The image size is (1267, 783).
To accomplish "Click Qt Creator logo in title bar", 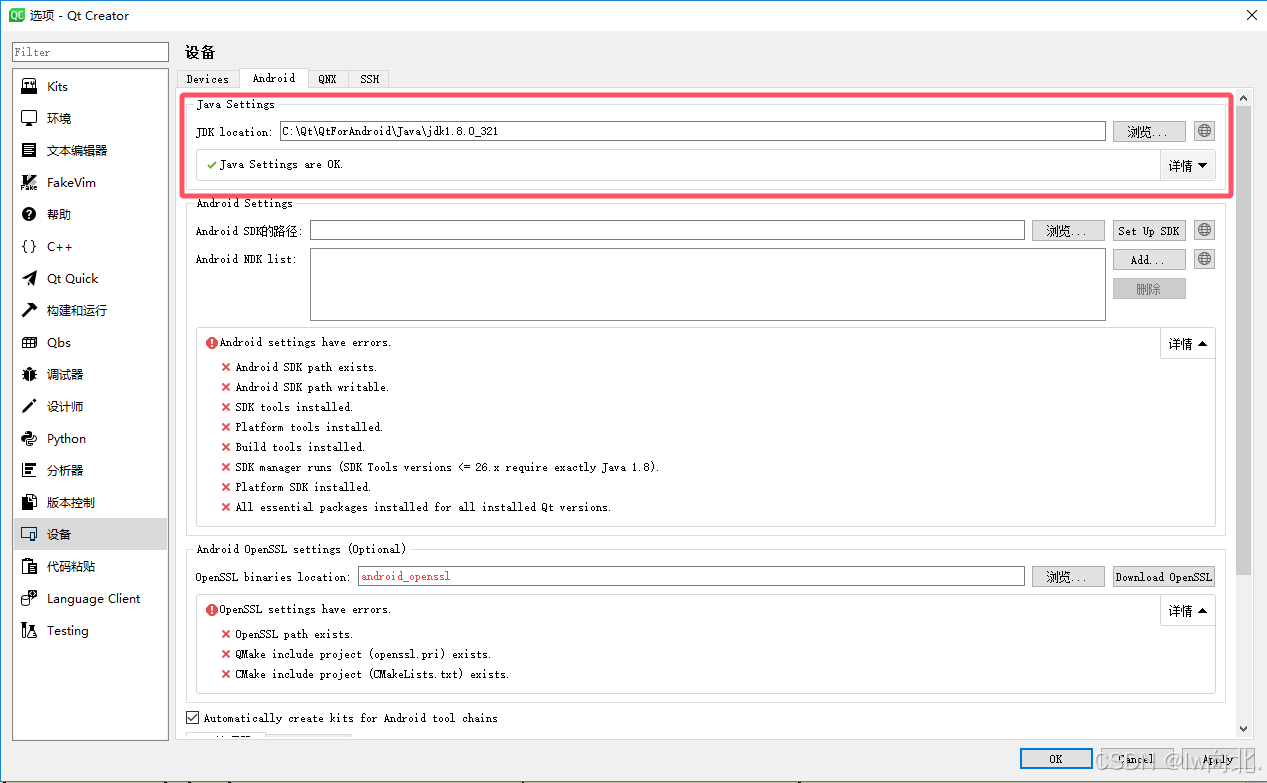I will tap(17, 15).
